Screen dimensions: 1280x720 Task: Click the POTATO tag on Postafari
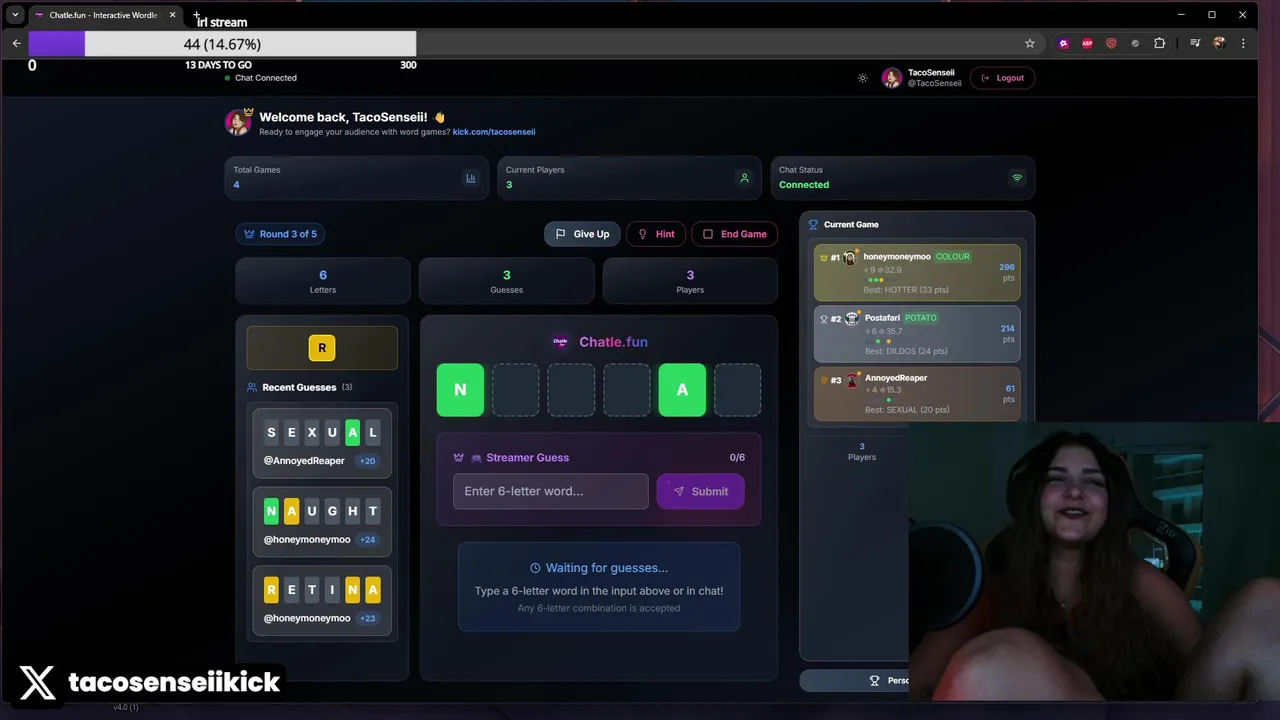pos(921,318)
